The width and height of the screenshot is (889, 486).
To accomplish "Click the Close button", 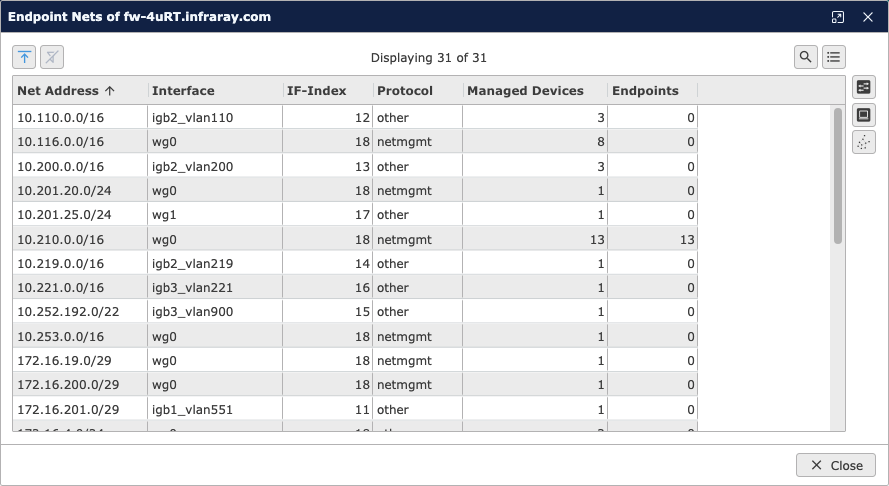I will pyautogui.click(x=836, y=465).
